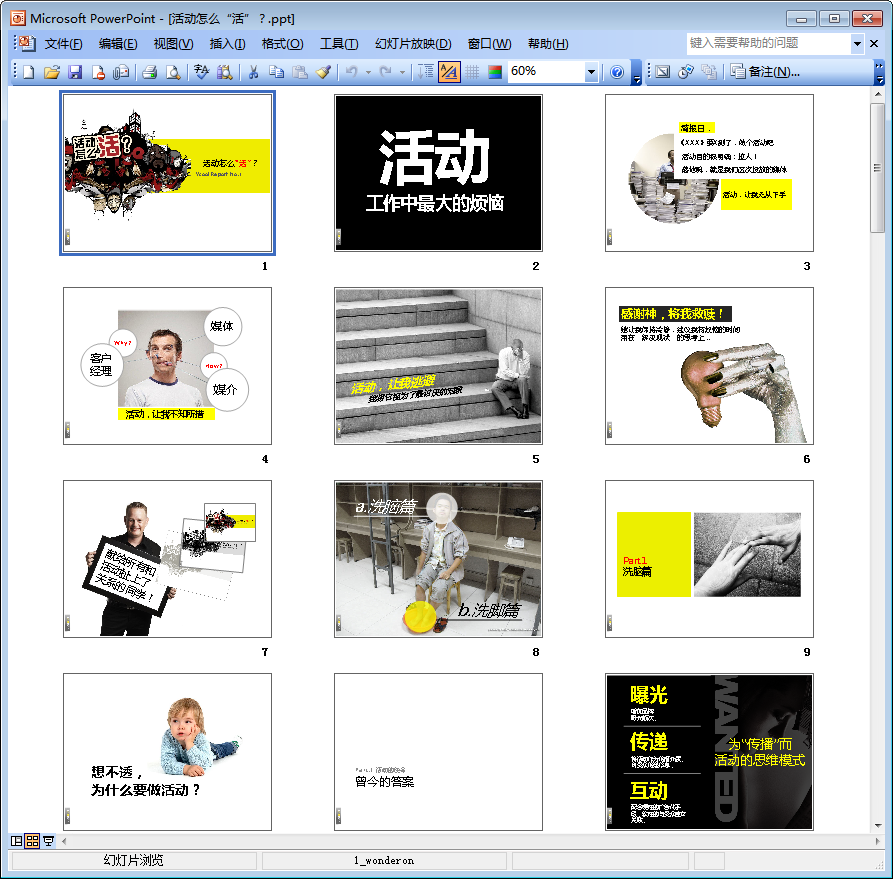Screen dimensions: 893x879
Task: Open the Speaker Notes 备注(N) button
Action: [x=765, y=72]
